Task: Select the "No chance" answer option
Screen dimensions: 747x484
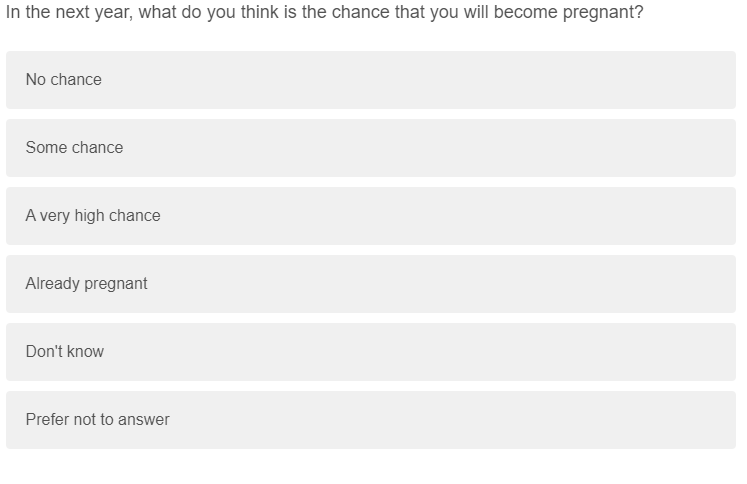Action: point(370,80)
